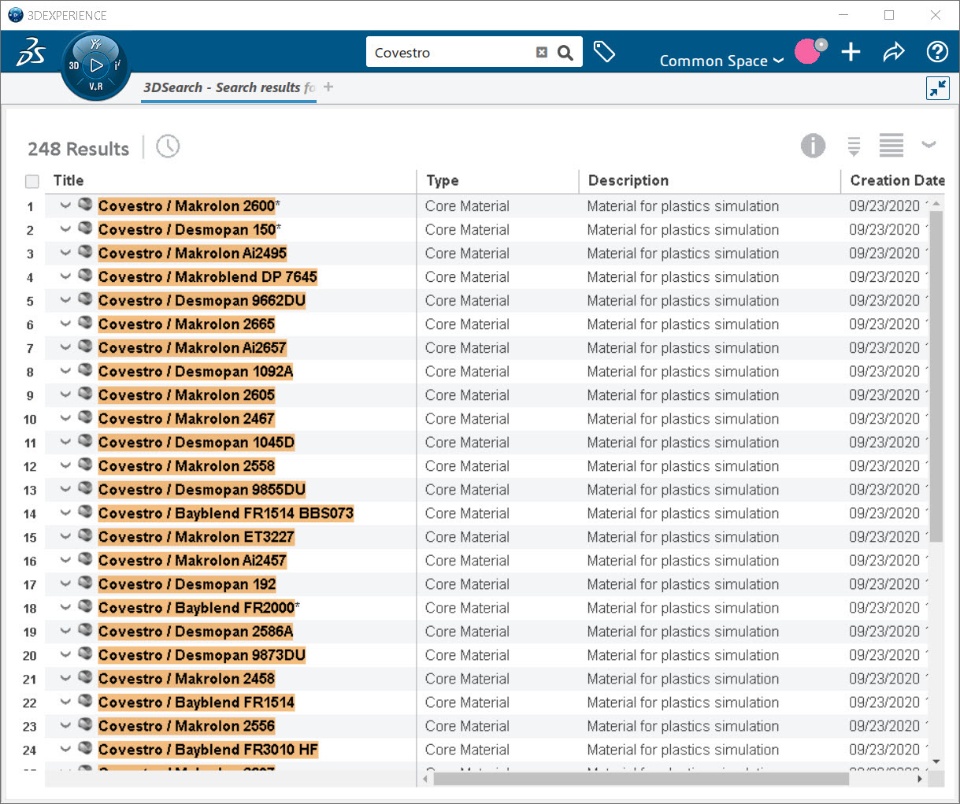Screen dimensions: 960x804
Task: Open recent search history clock
Action: pyautogui.click(x=168, y=146)
